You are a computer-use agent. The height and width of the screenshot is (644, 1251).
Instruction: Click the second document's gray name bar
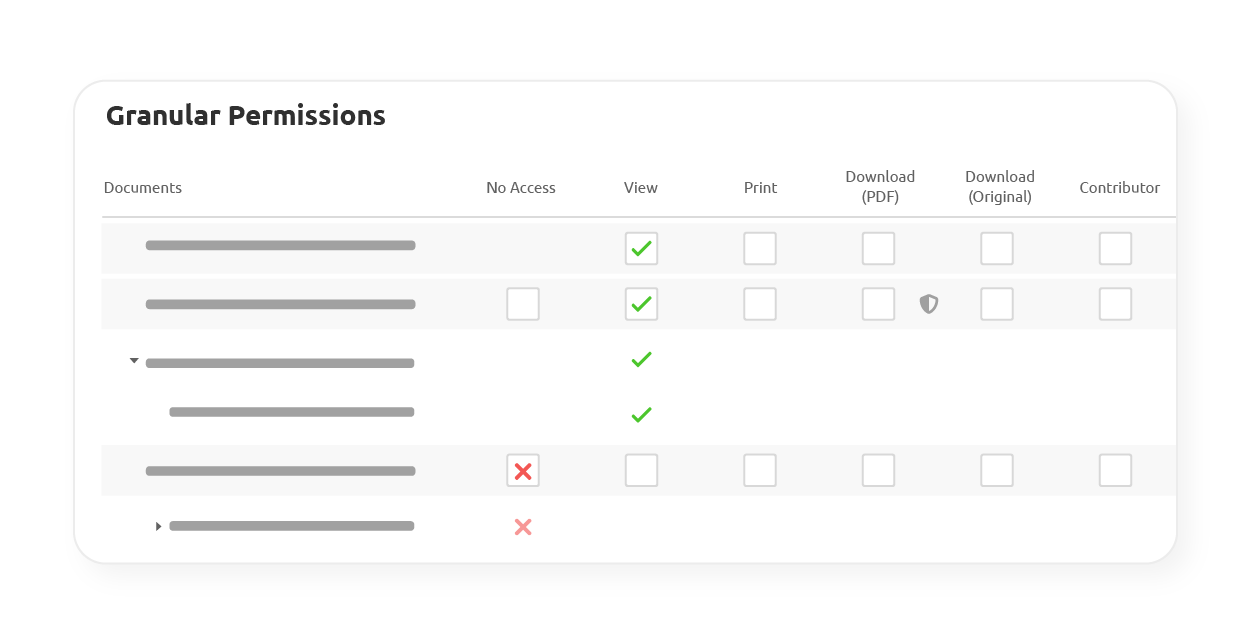[280, 304]
